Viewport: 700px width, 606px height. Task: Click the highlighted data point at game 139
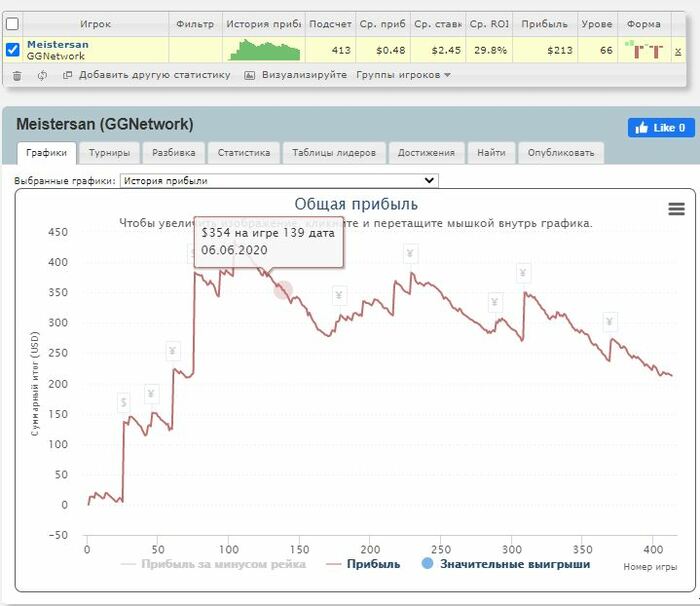pos(283,290)
